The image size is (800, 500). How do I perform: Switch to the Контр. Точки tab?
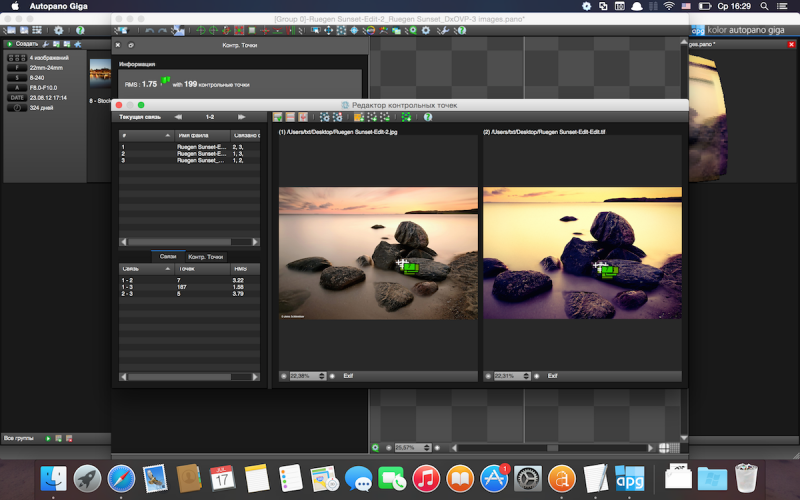(x=206, y=257)
